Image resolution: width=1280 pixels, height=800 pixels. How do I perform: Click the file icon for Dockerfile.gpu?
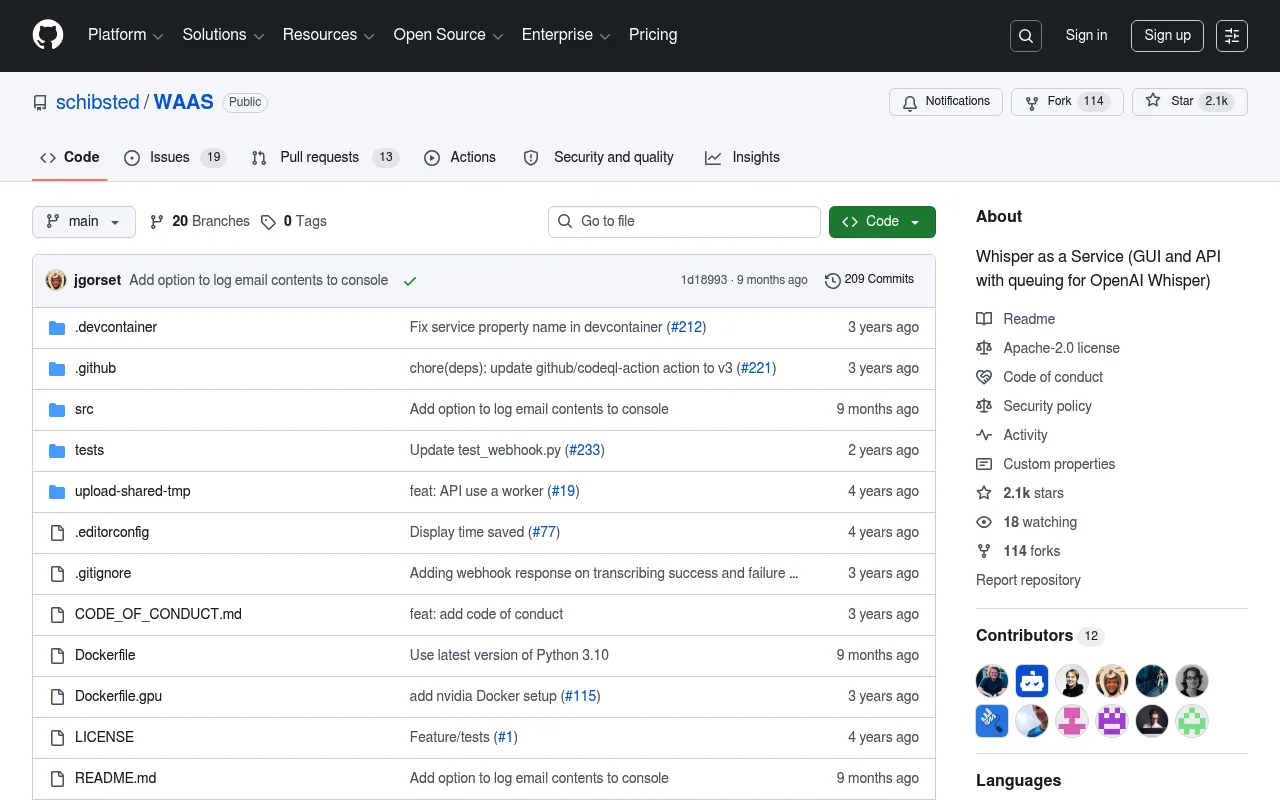click(x=57, y=696)
